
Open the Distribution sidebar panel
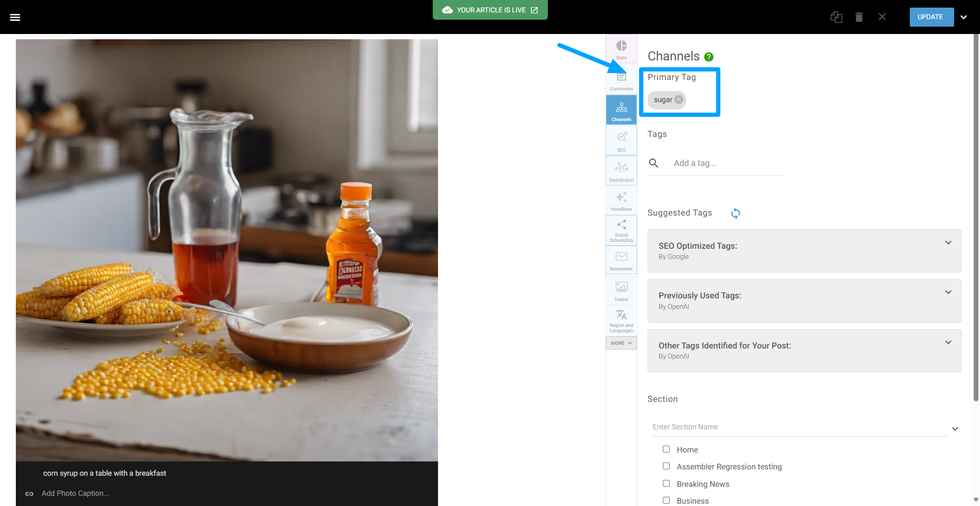(x=621, y=170)
